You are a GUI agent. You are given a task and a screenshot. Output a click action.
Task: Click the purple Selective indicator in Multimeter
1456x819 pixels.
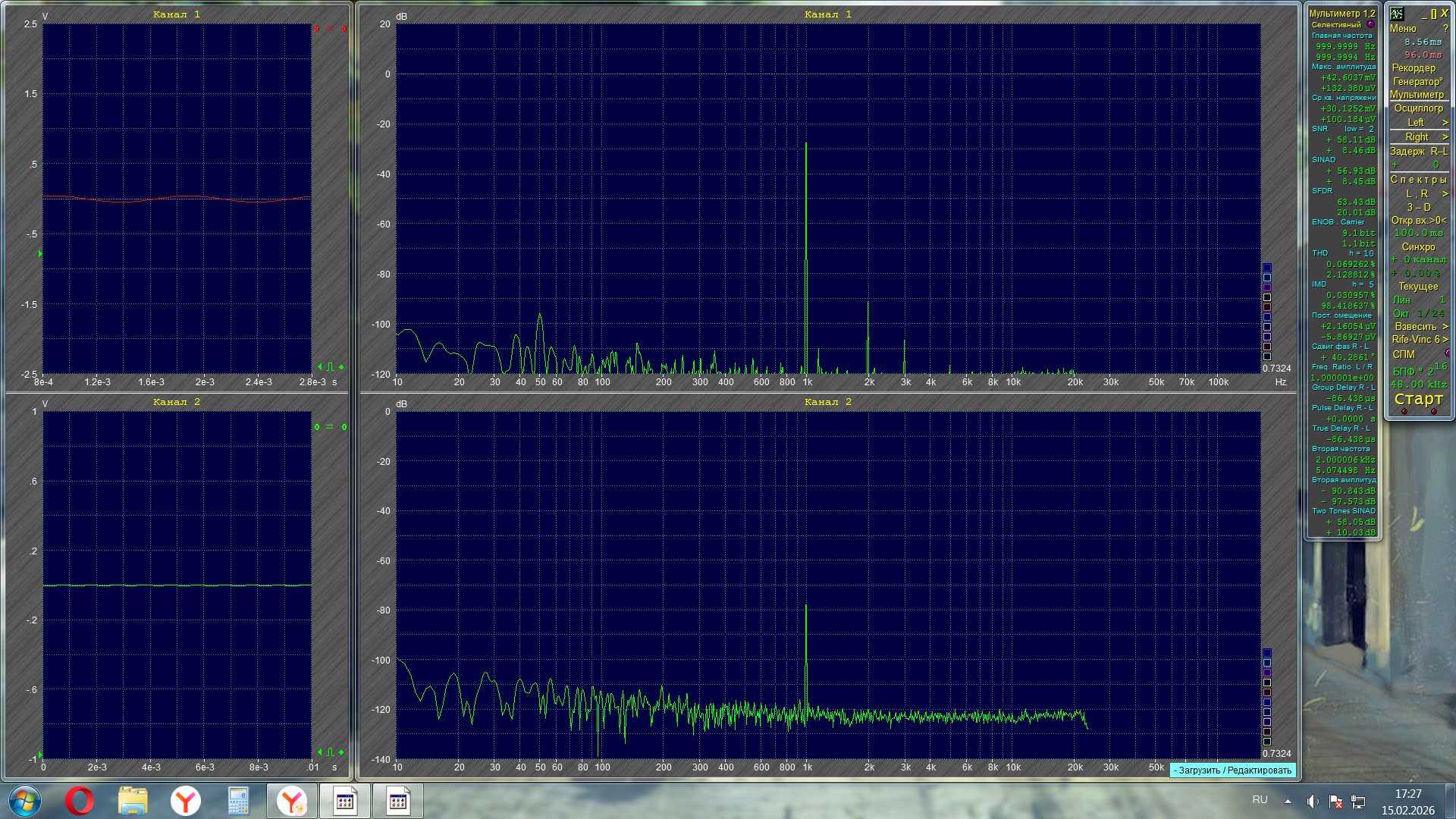[1370, 24]
